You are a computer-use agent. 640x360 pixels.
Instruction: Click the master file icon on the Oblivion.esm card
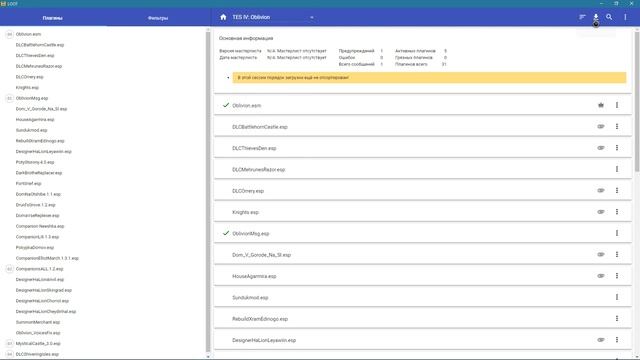pyautogui.click(x=601, y=105)
